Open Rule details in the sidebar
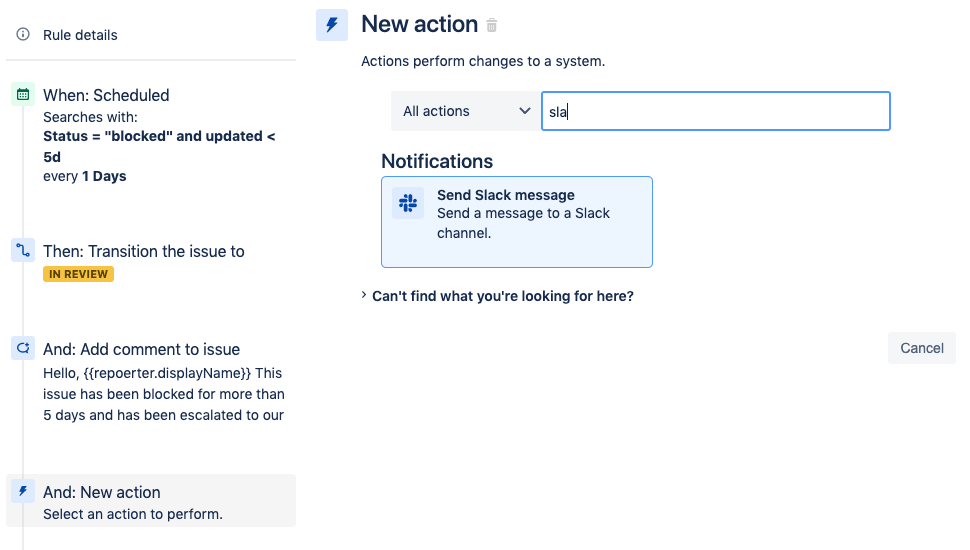The height and width of the screenshot is (550, 970). coord(80,35)
